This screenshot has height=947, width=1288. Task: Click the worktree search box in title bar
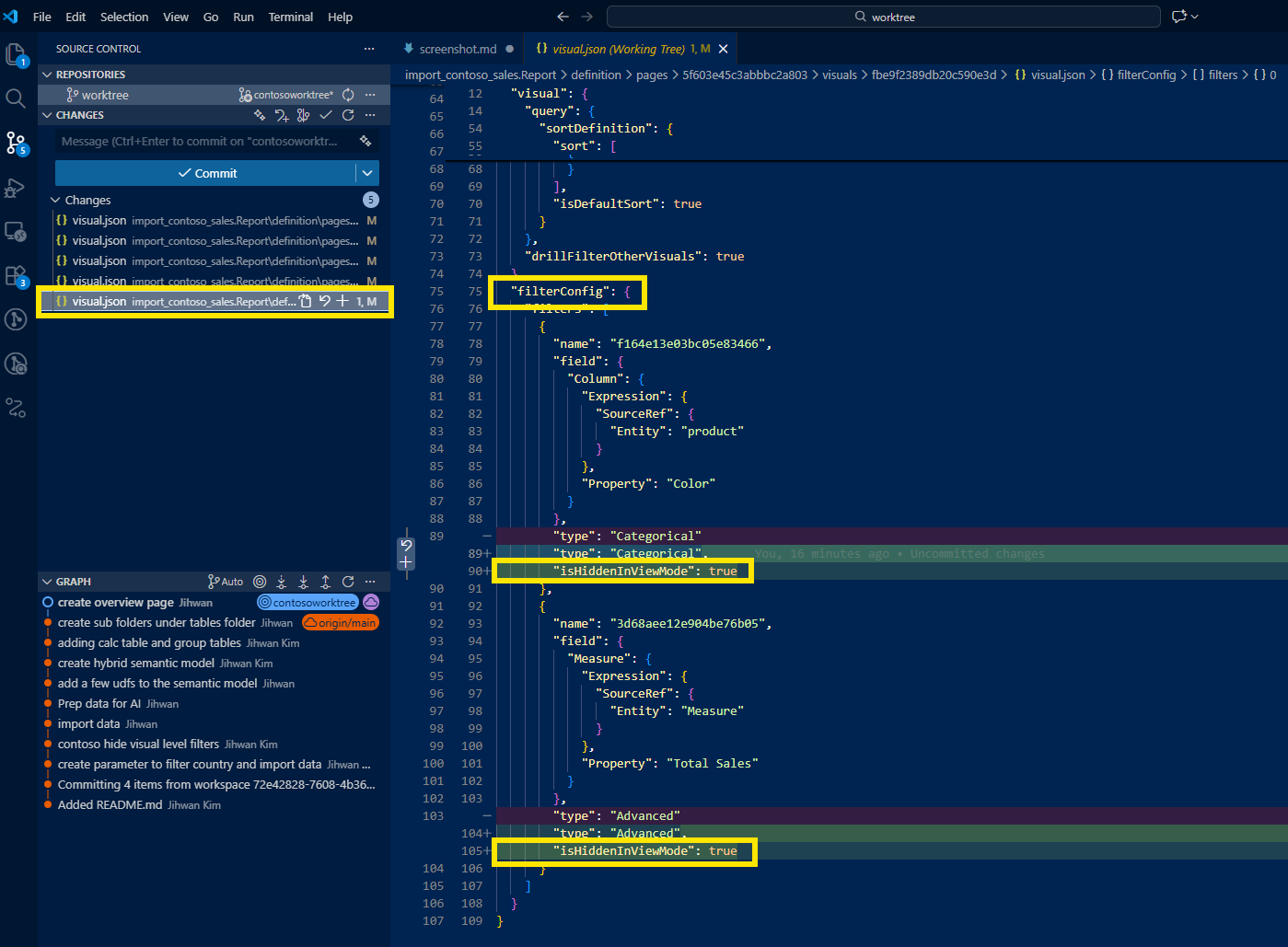884,17
